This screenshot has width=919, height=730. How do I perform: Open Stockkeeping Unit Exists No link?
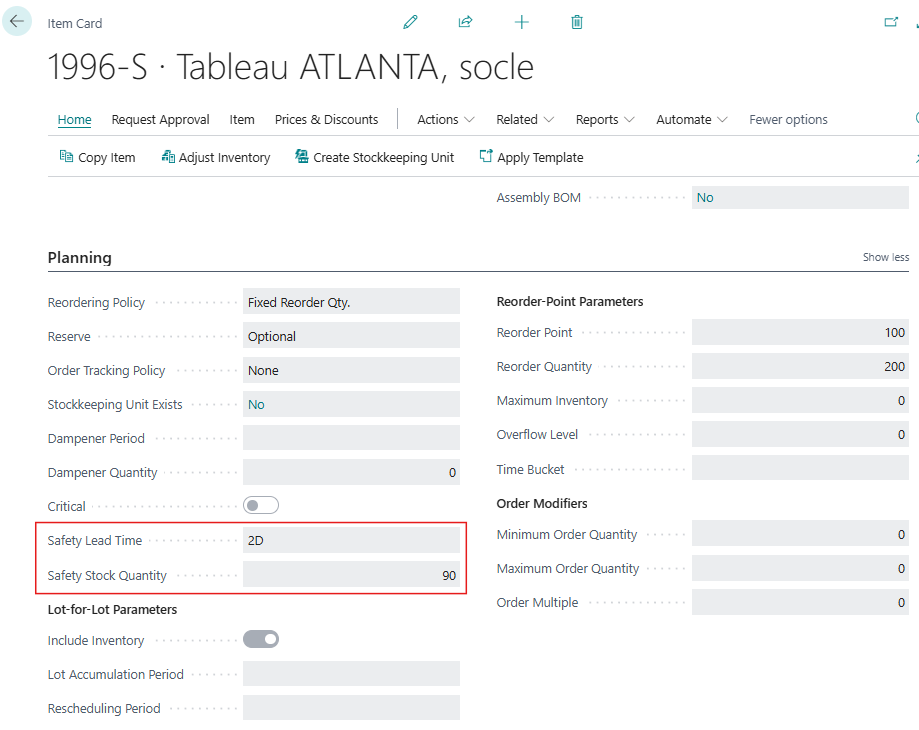click(256, 405)
